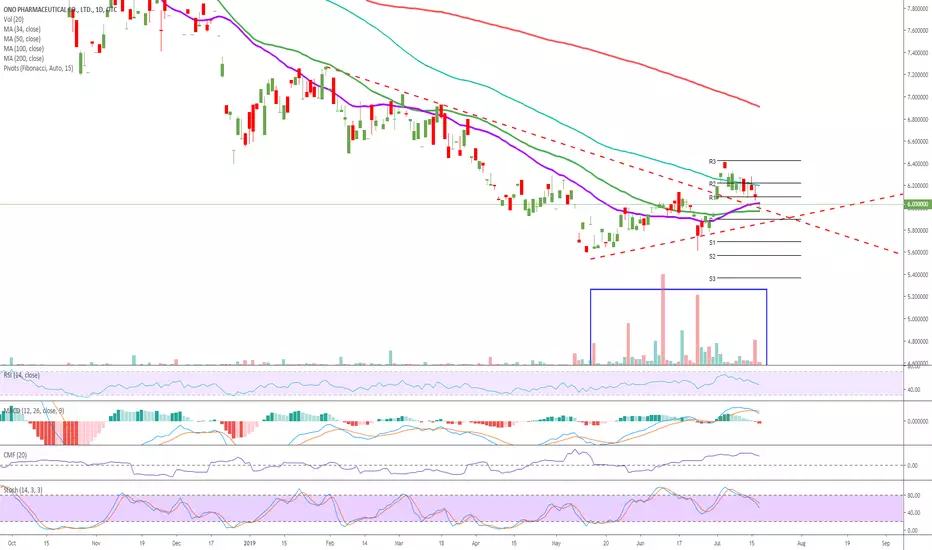This screenshot has width=932, height=550.
Task: Click the S1 pivot level label
Action: 712,243
